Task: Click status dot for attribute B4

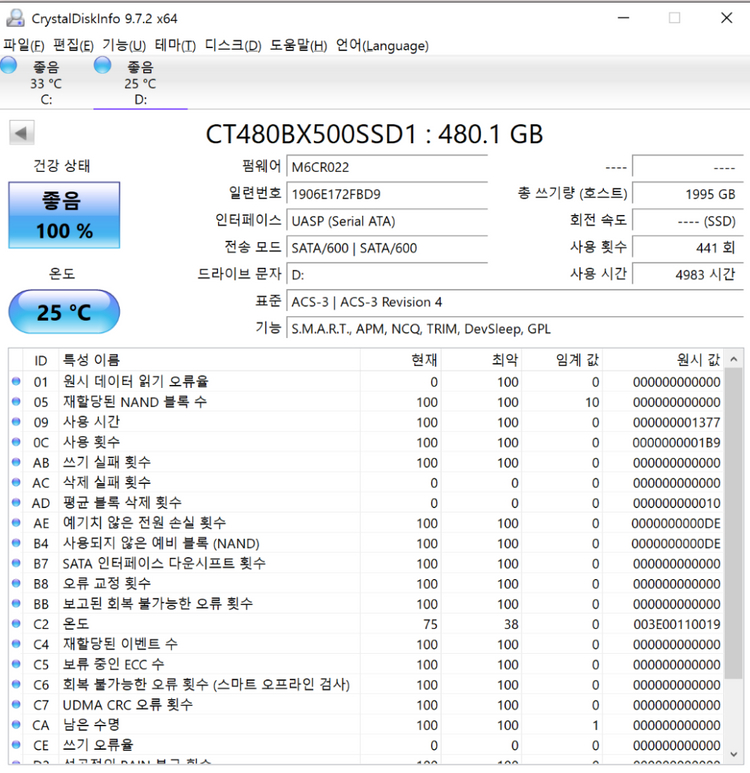Action: [x=16, y=543]
